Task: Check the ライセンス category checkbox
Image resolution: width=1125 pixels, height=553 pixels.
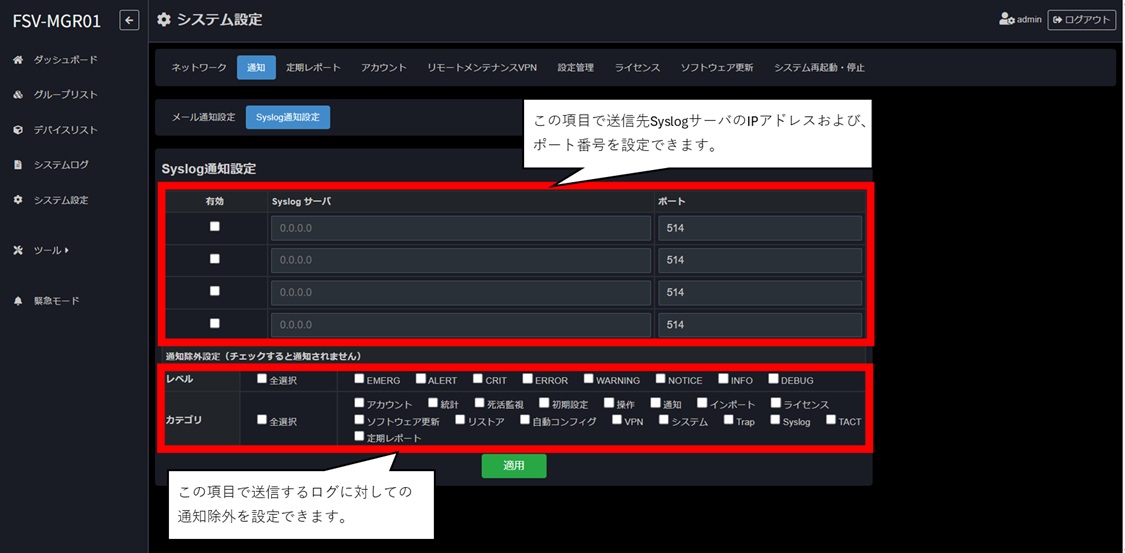Action: point(776,403)
